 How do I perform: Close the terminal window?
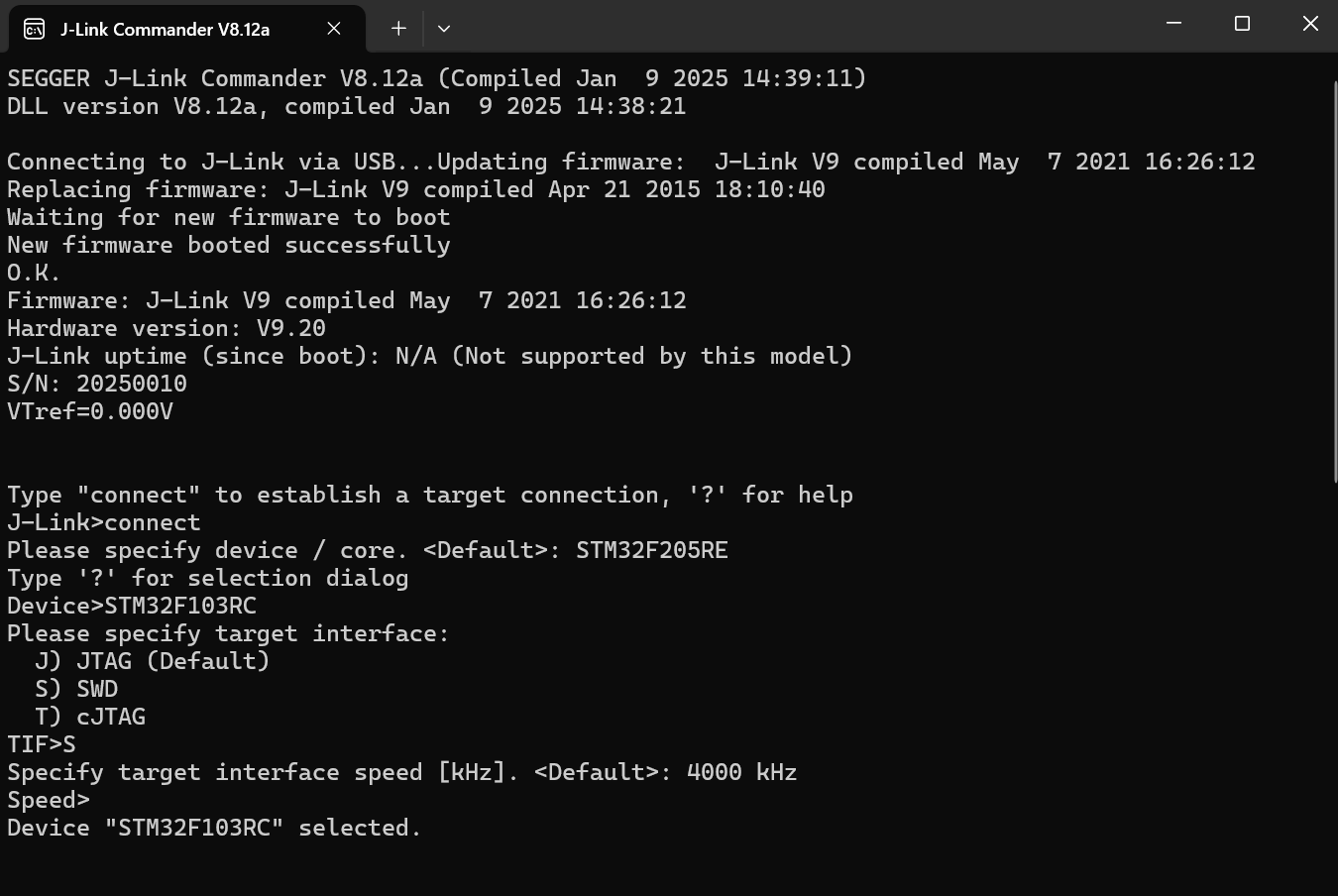pos(1310,24)
